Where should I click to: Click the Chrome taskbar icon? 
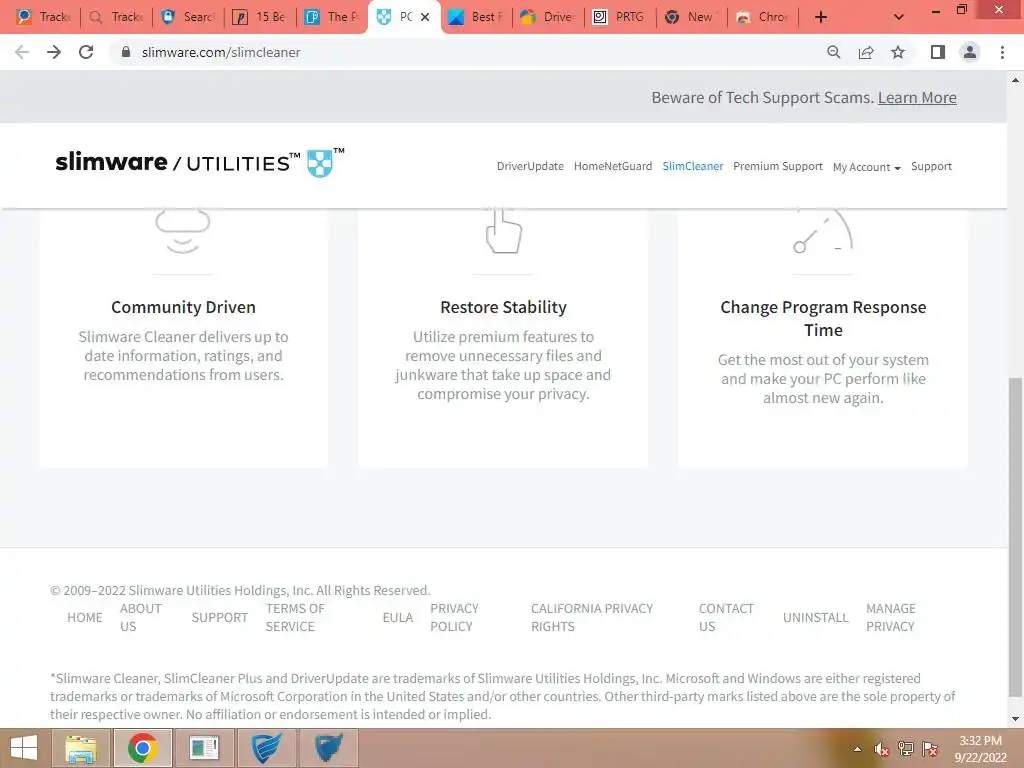[x=142, y=748]
